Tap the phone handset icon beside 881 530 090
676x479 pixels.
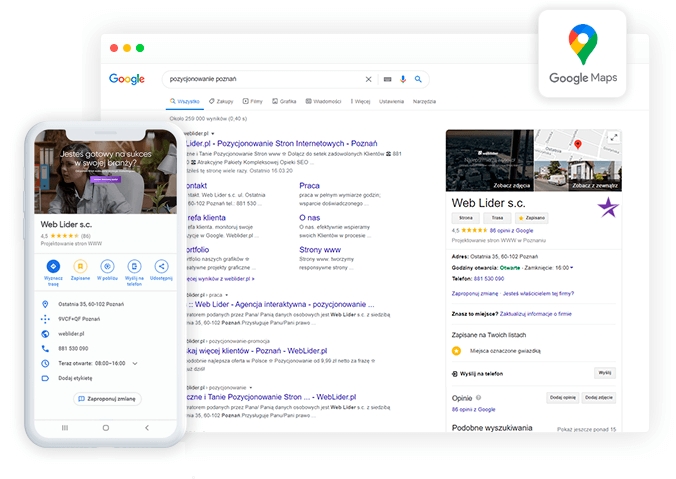45,348
